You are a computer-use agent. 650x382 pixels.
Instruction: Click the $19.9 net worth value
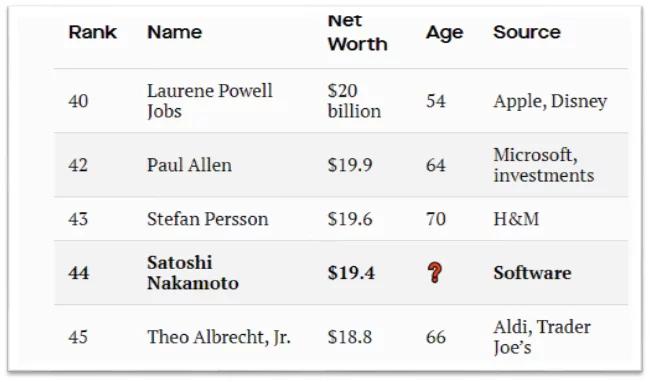click(x=350, y=165)
